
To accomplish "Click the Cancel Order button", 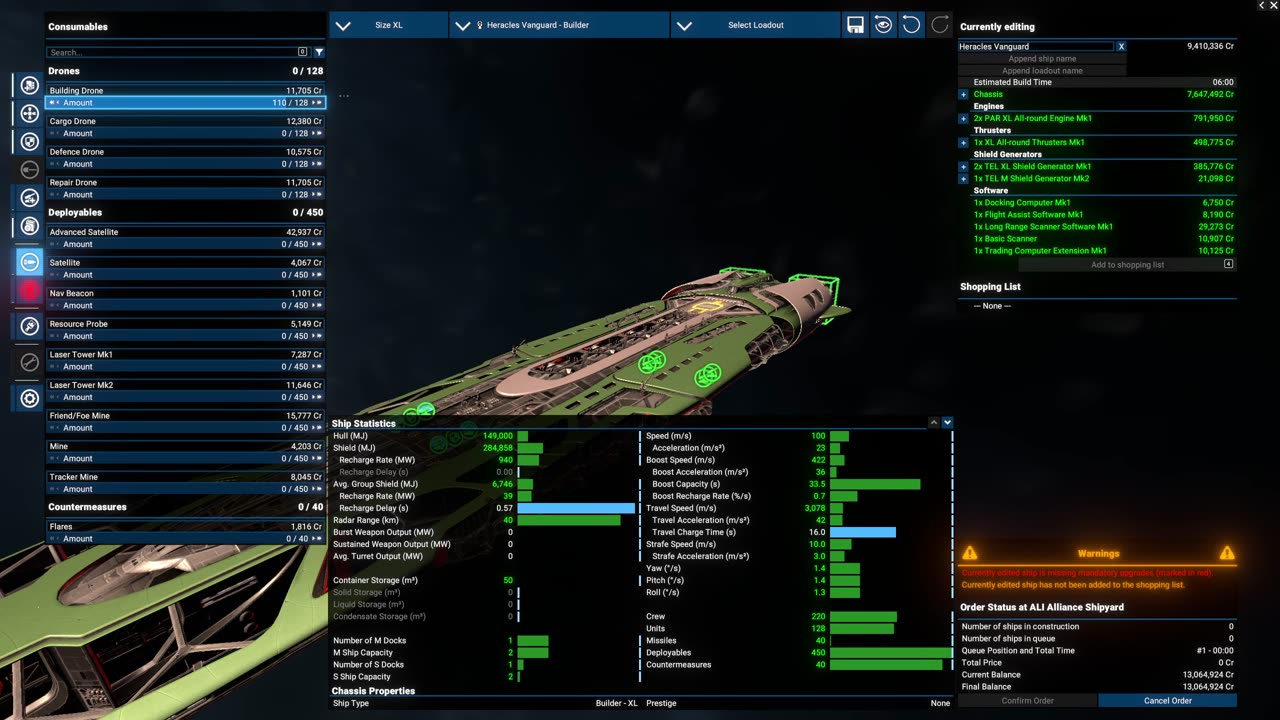I will 1168,701.
